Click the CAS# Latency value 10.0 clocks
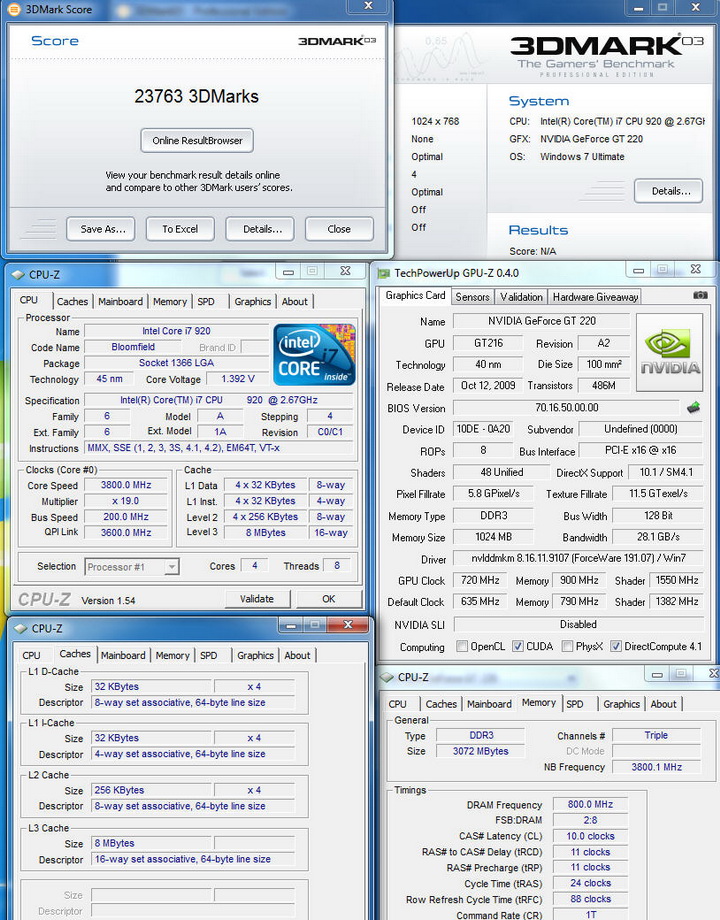 [x=590, y=836]
